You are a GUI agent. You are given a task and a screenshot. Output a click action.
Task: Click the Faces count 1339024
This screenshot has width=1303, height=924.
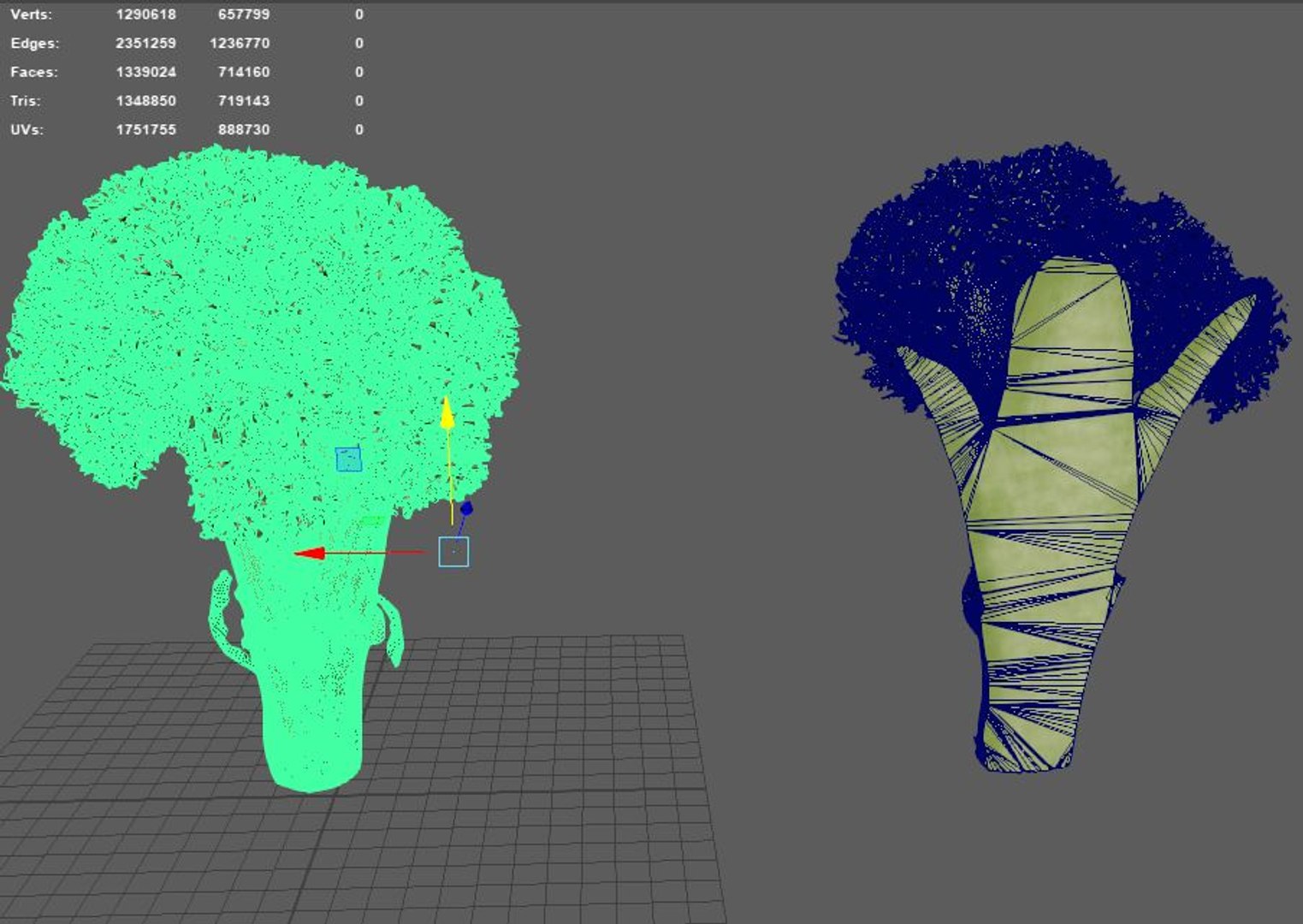[146, 72]
